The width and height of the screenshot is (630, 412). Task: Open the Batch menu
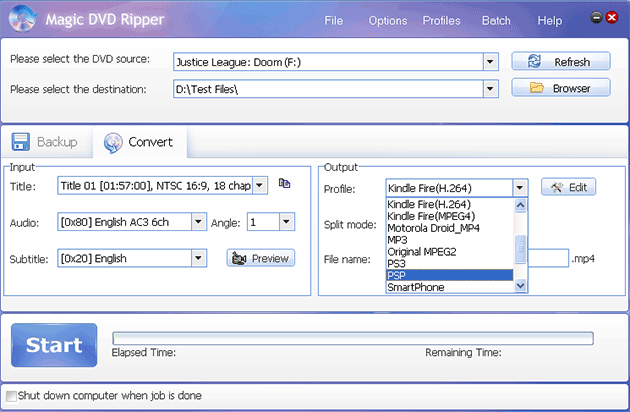pos(496,20)
